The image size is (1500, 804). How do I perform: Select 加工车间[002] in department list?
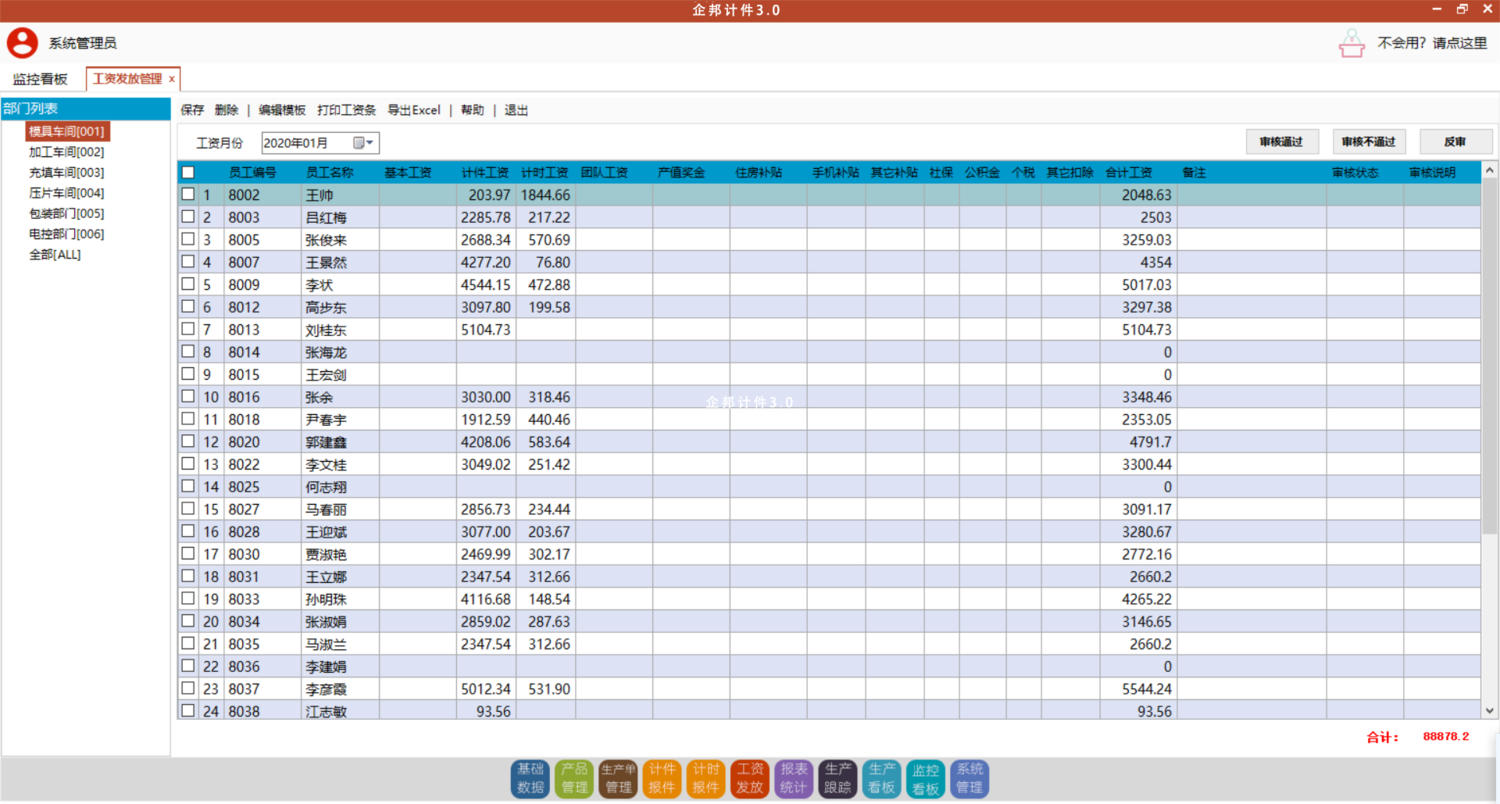pos(66,152)
